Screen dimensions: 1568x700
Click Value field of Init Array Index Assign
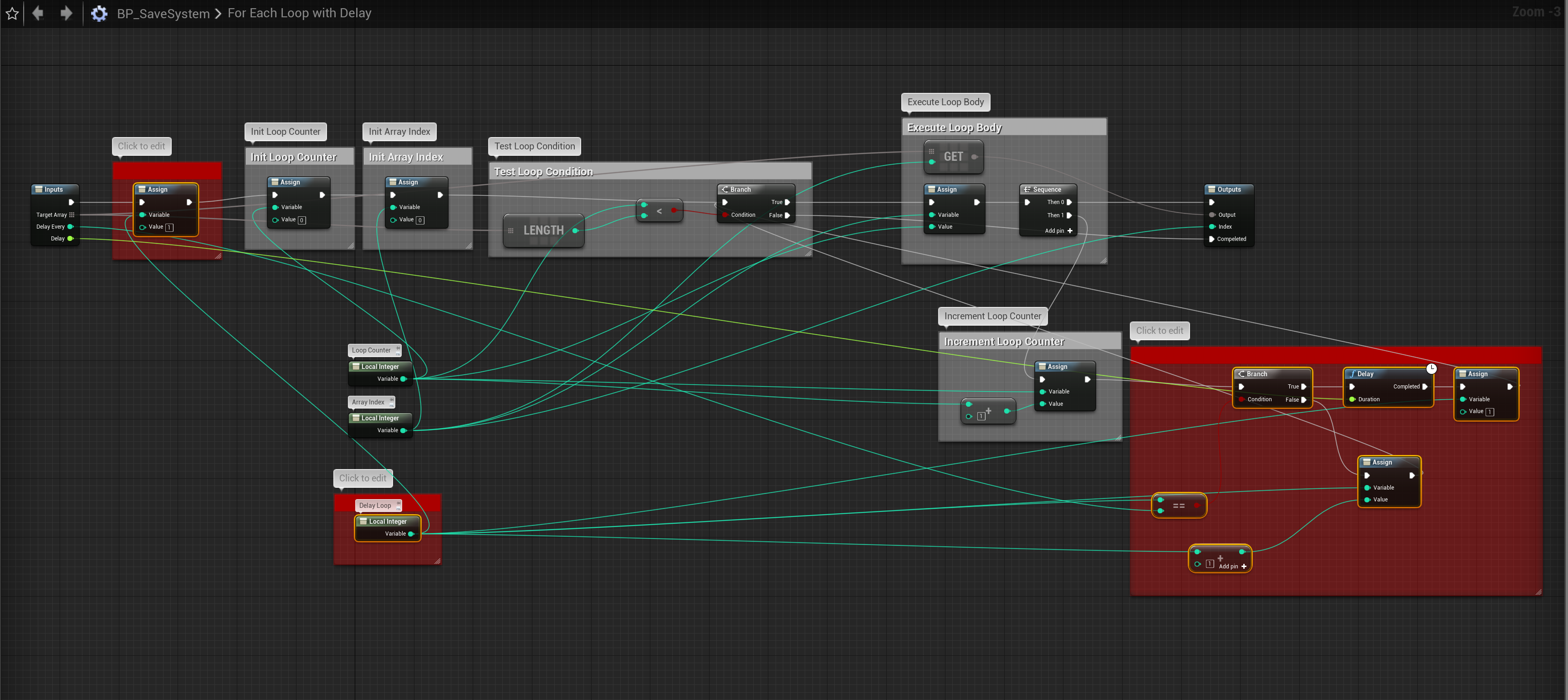click(x=419, y=220)
